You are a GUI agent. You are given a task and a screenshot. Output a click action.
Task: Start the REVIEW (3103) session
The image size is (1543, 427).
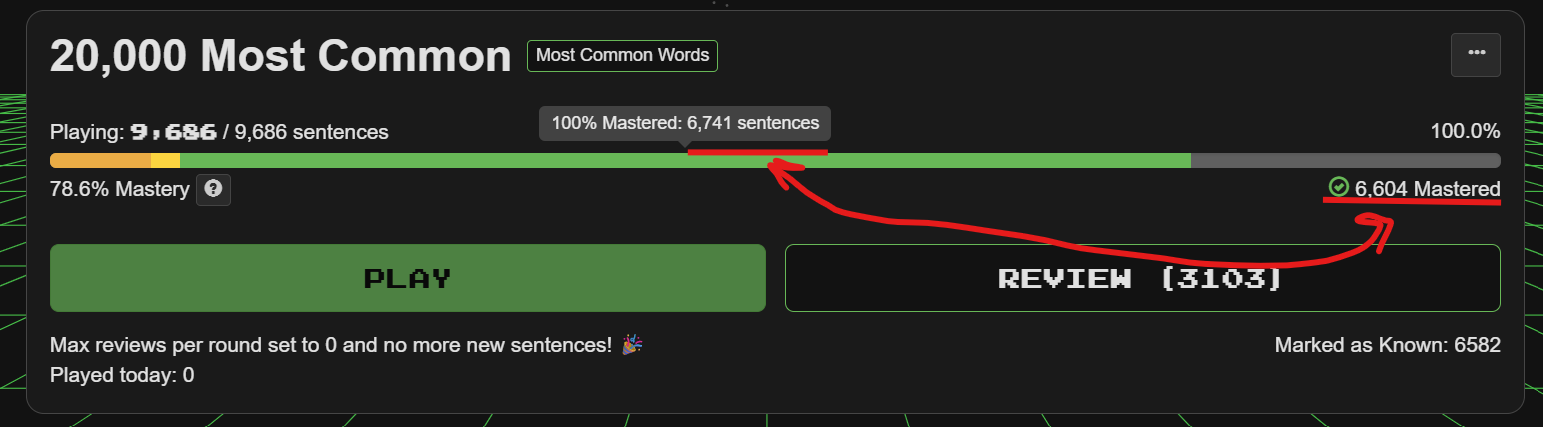1142,278
